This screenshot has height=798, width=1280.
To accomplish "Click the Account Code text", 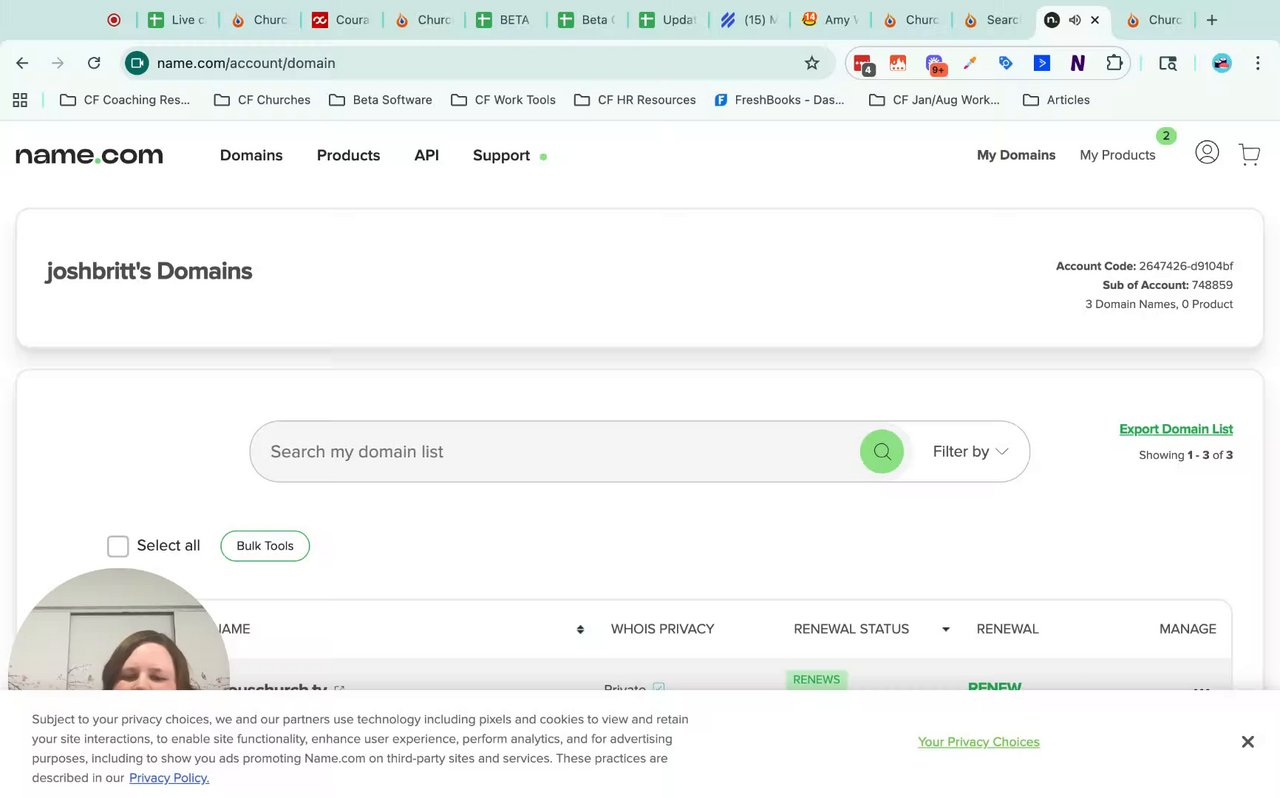I will pos(1144,266).
